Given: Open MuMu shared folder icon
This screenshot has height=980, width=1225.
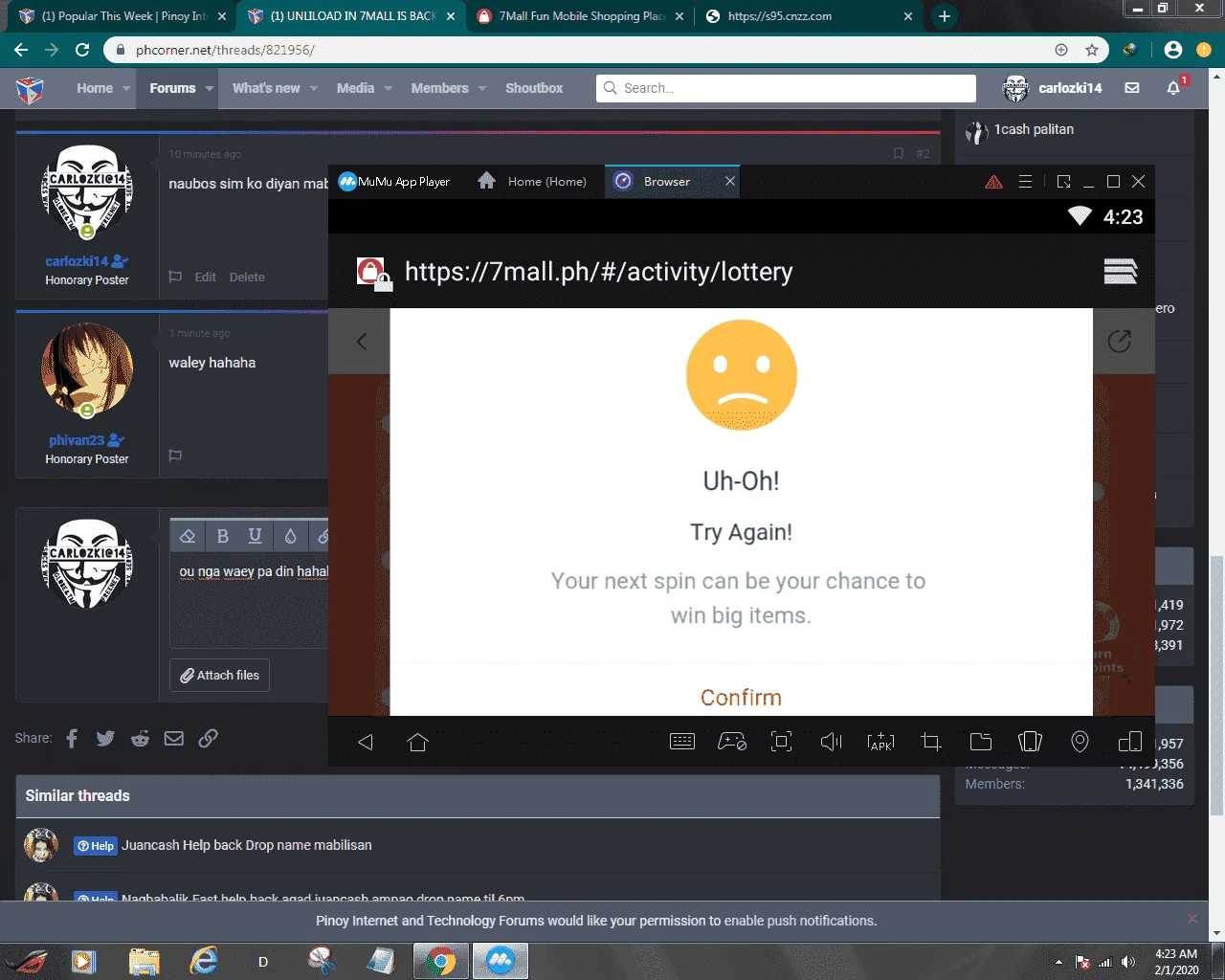Looking at the screenshot, I should tap(981, 742).
